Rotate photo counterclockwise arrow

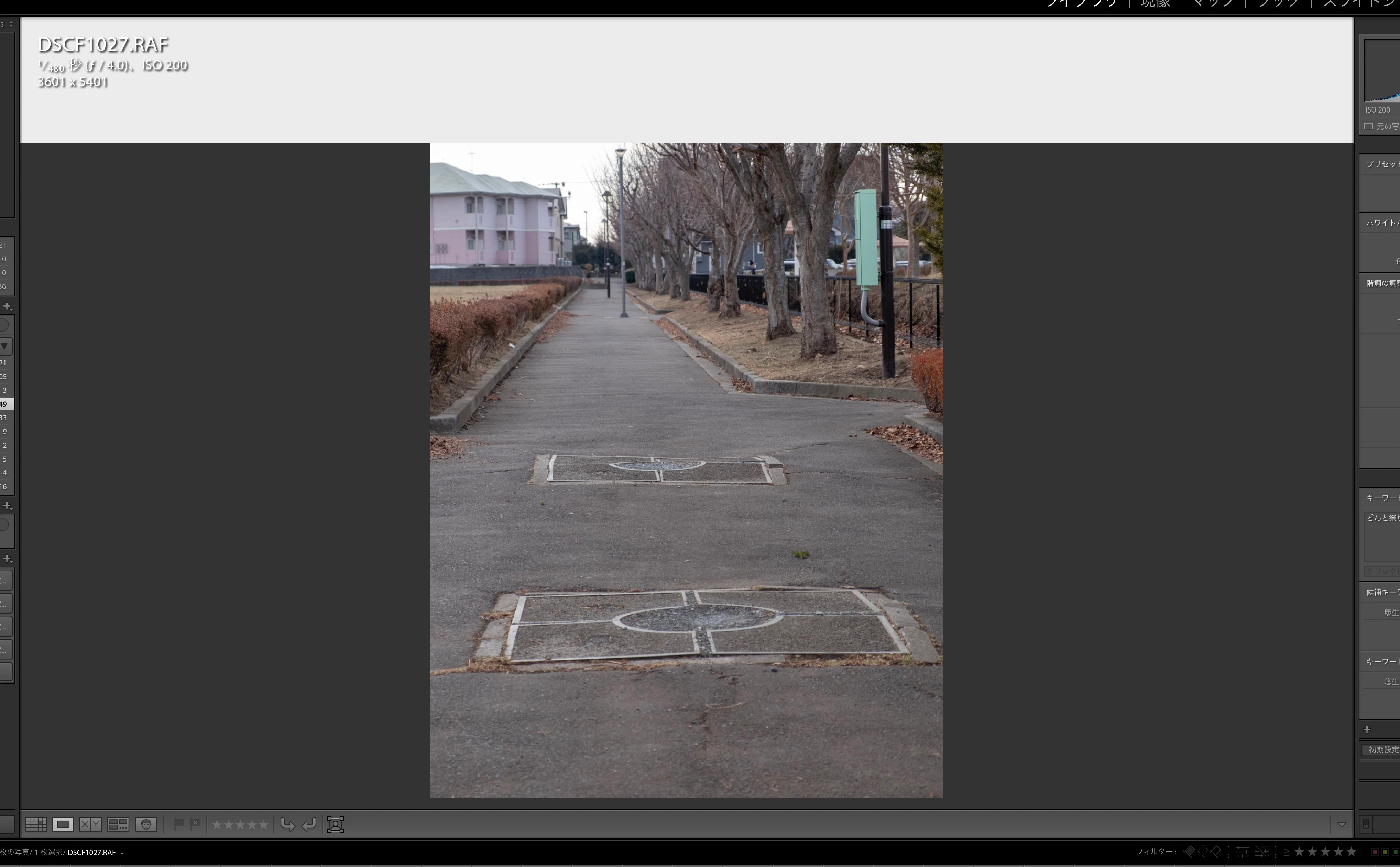pos(287,825)
